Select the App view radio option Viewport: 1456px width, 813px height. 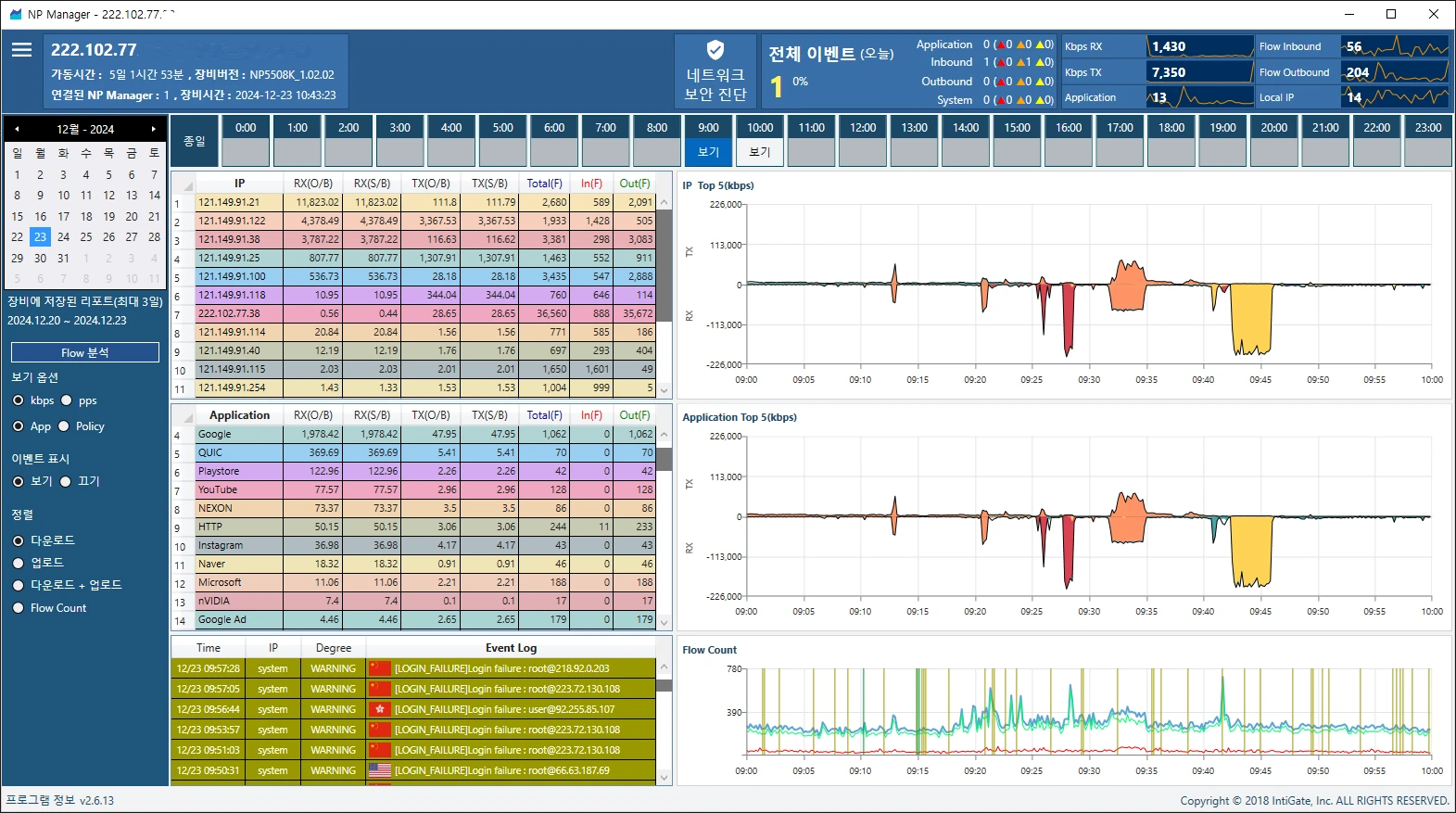(x=18, y=426)
